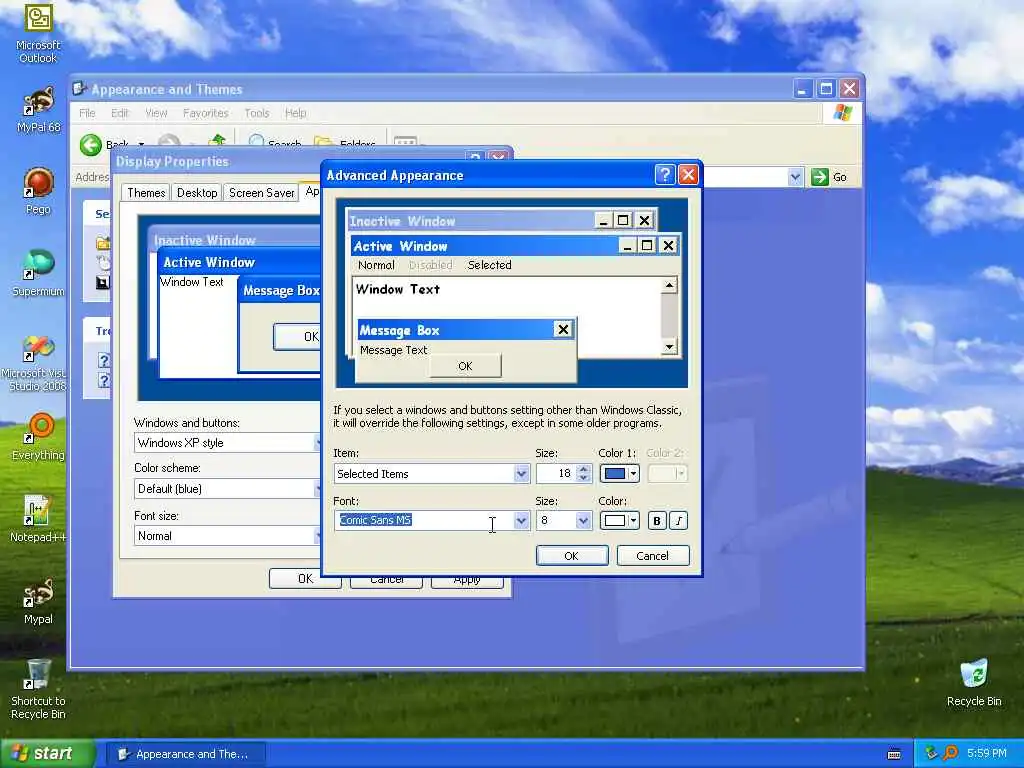1024x768 pixels.
Task: Toggle bold font button
Action: pos(656,520)
